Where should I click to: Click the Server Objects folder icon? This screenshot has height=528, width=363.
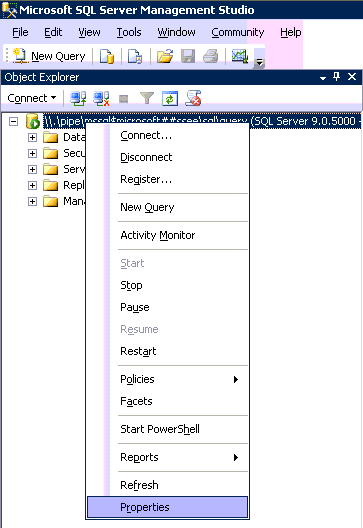(x=51, y=169)
